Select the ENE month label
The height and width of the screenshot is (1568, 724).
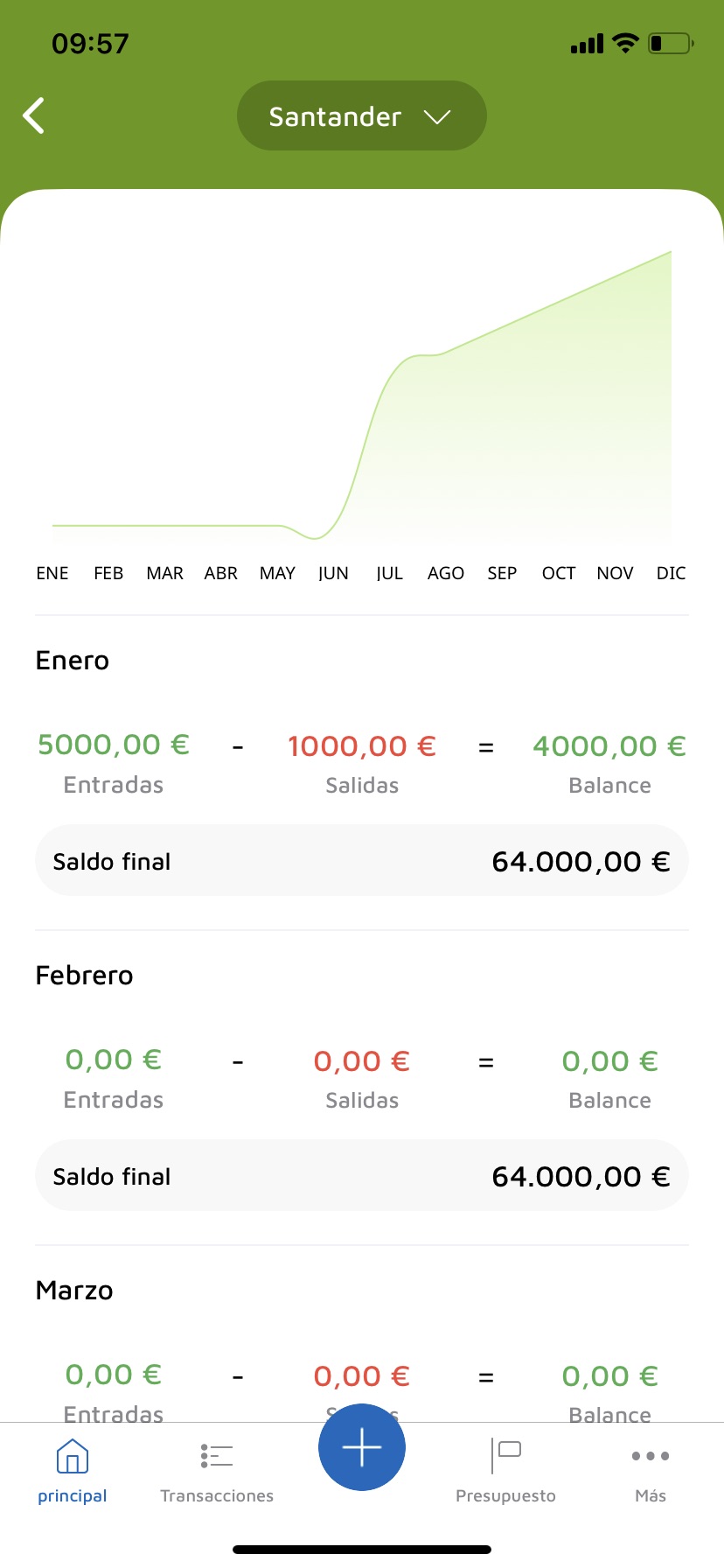click(52, 573)
